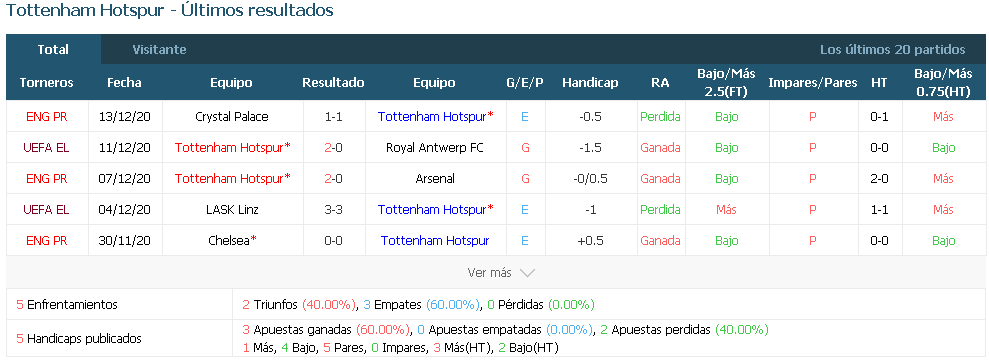Click the 2-0 result against Arsenal

(x=333, y=178)
